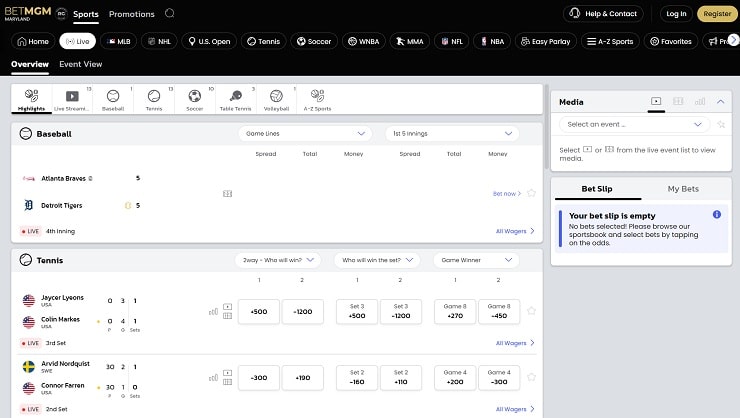Click main page vertical scrollbar
Image resolution: width=740 pixels, height=418 pixels.
pyautogui.click(x=547, y=127)
